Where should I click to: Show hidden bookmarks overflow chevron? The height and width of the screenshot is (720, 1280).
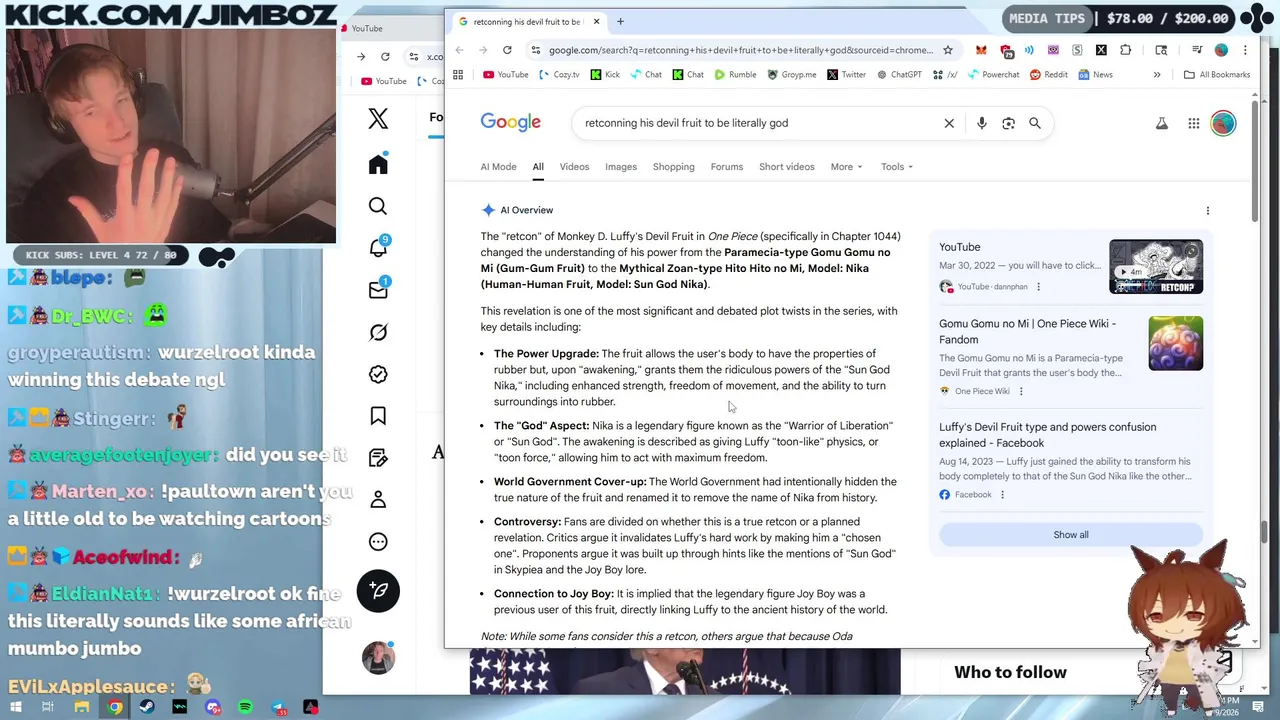point(1157,74)
